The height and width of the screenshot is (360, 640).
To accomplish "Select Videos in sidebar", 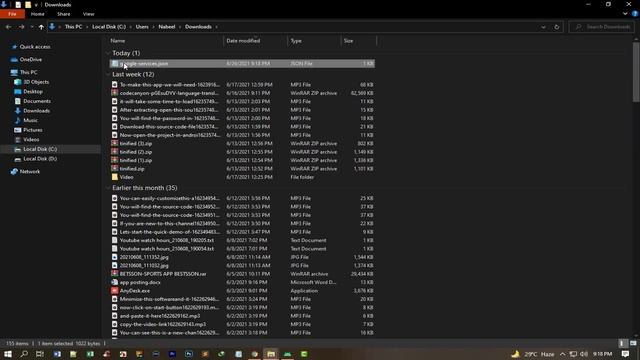I will (31, 140).
